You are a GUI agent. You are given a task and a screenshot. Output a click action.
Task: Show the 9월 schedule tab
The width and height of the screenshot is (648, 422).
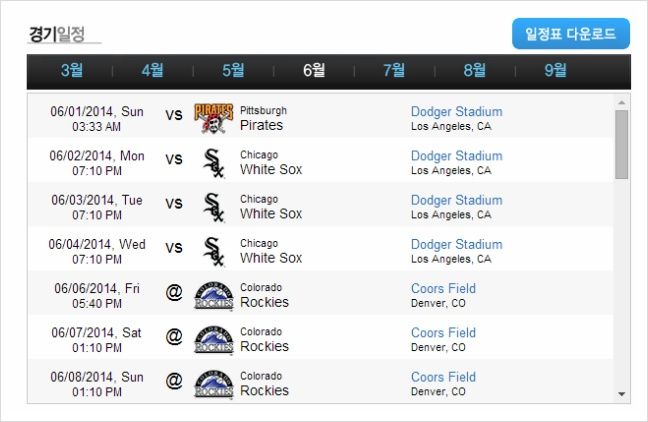coord(555,70)
